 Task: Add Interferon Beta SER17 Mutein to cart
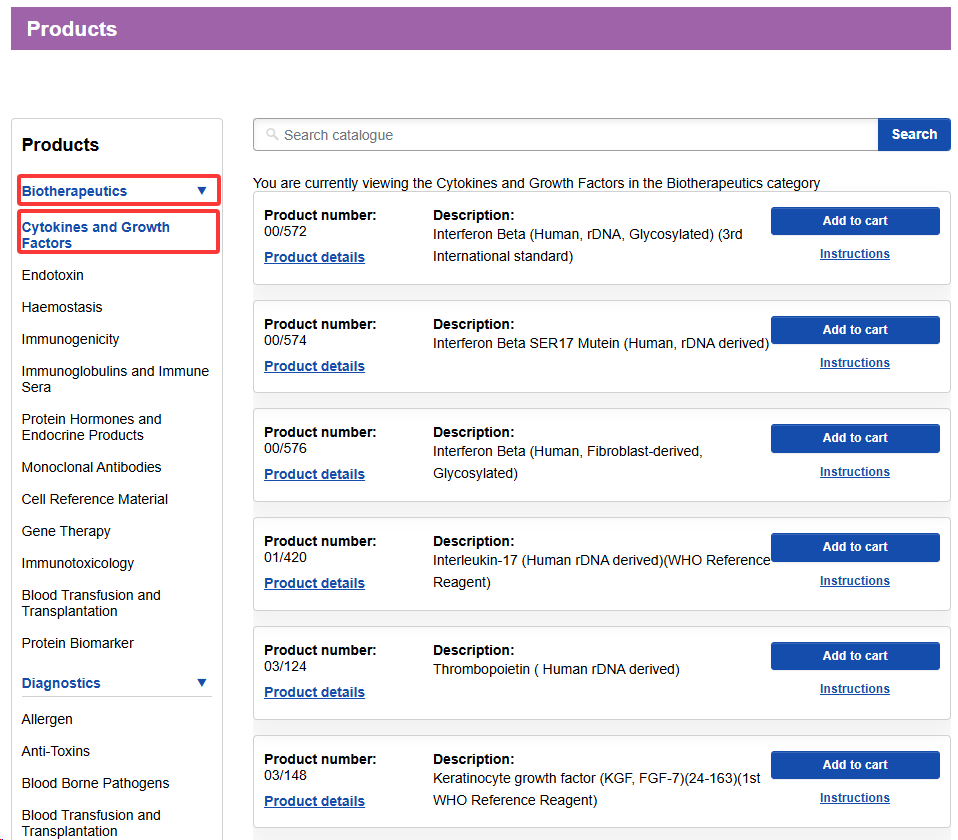[x=854, y=330]
